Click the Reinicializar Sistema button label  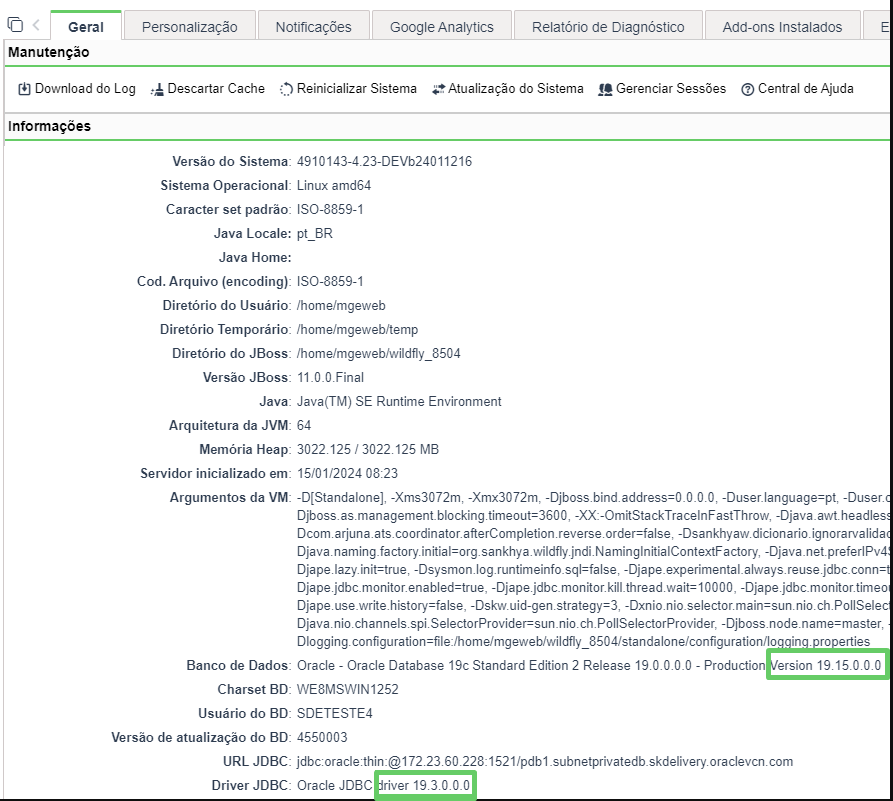pos(357,89)
